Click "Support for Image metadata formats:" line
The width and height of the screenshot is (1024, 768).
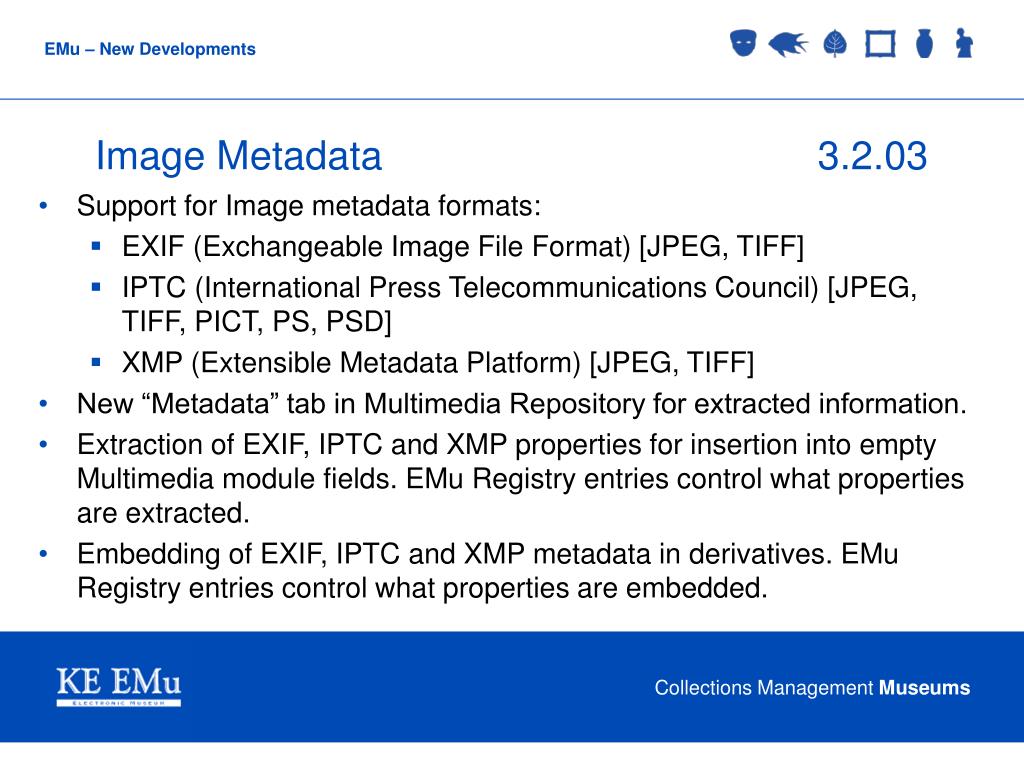[x=309, y=206]
